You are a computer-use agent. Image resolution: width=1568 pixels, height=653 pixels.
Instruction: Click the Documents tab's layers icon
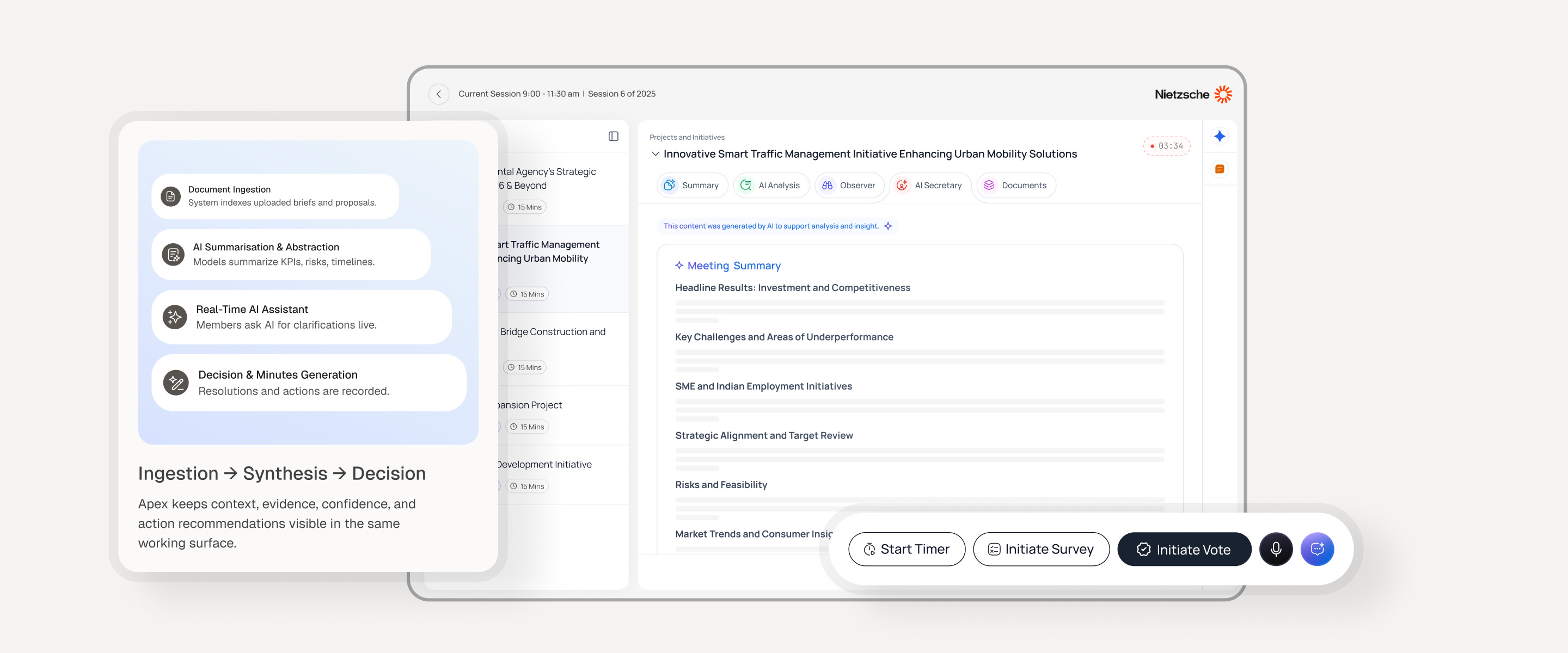point(989,185)
